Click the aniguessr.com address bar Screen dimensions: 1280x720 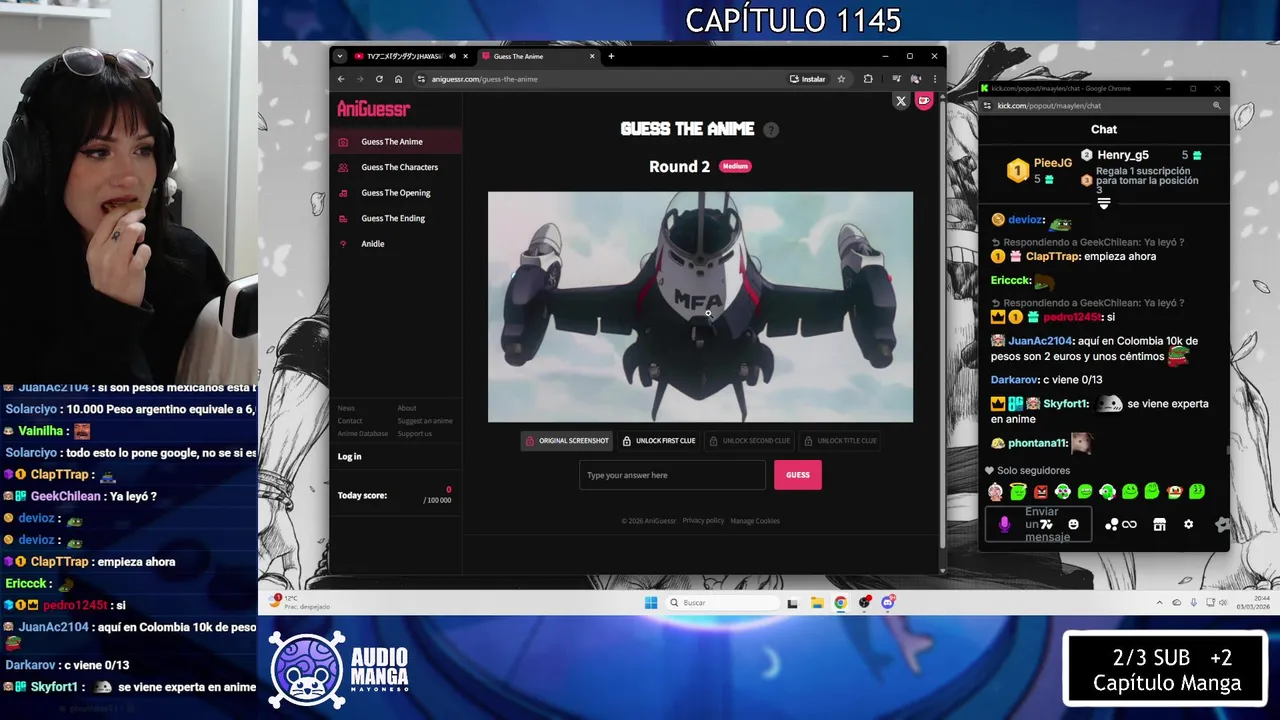click(x=600, y=79)
